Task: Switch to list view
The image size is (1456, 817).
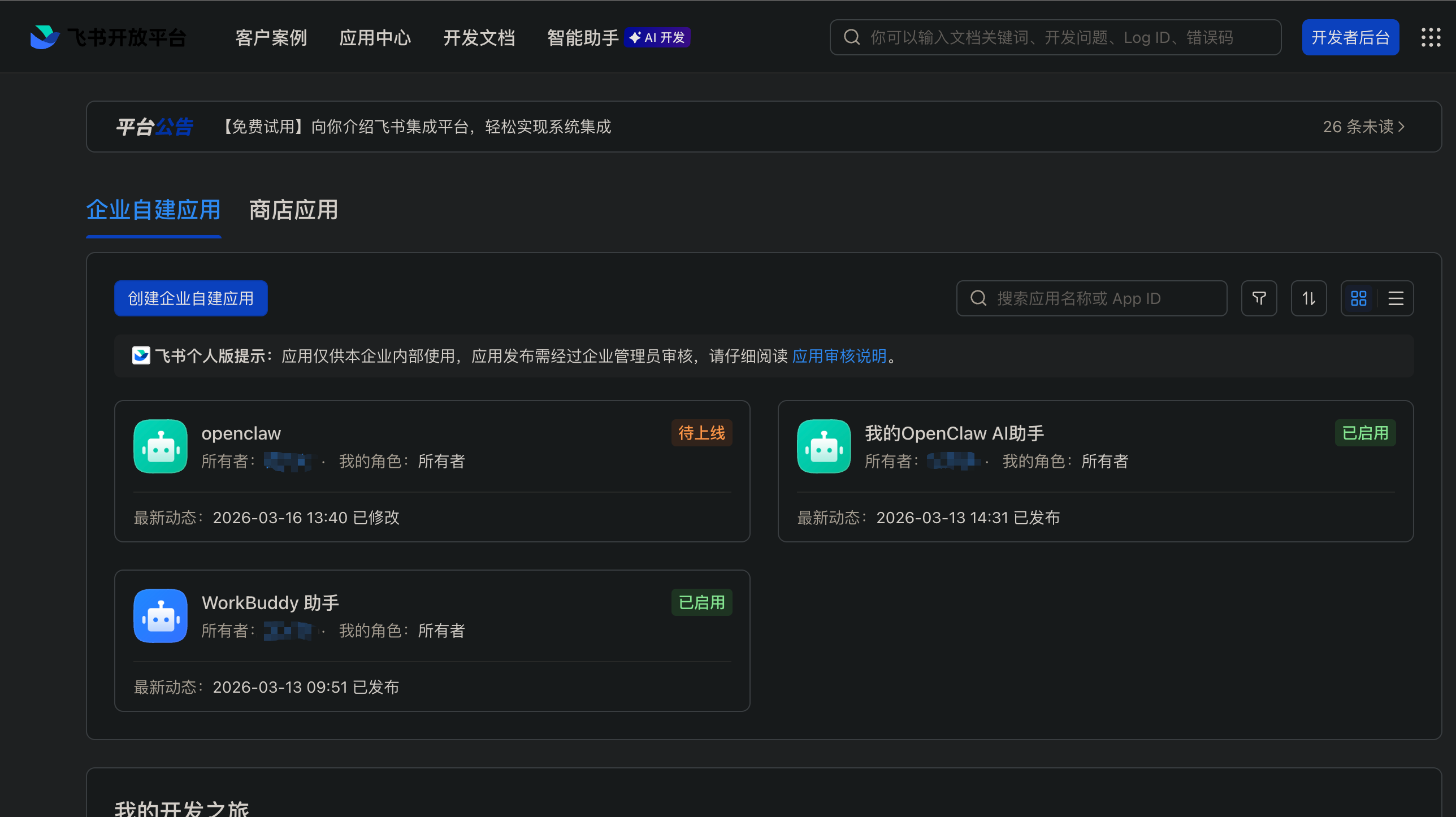Action: [1396, 298]
